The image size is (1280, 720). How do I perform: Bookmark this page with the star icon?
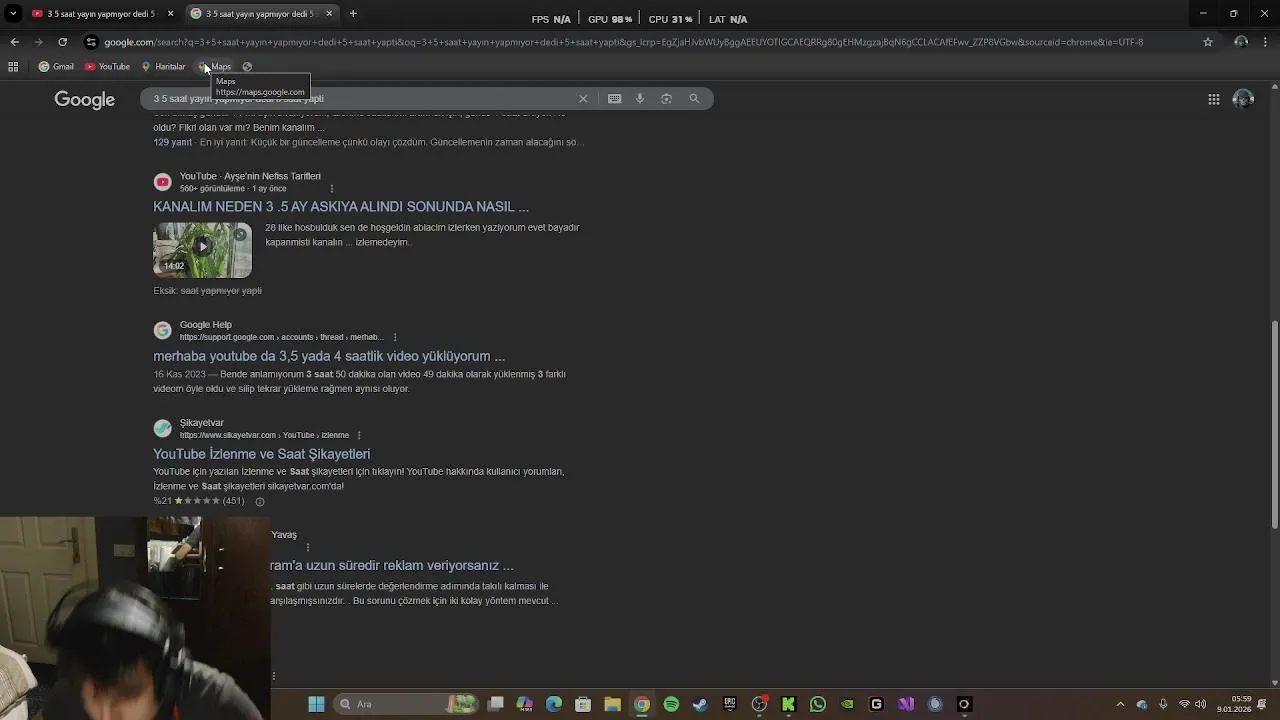pos(1208,42)
